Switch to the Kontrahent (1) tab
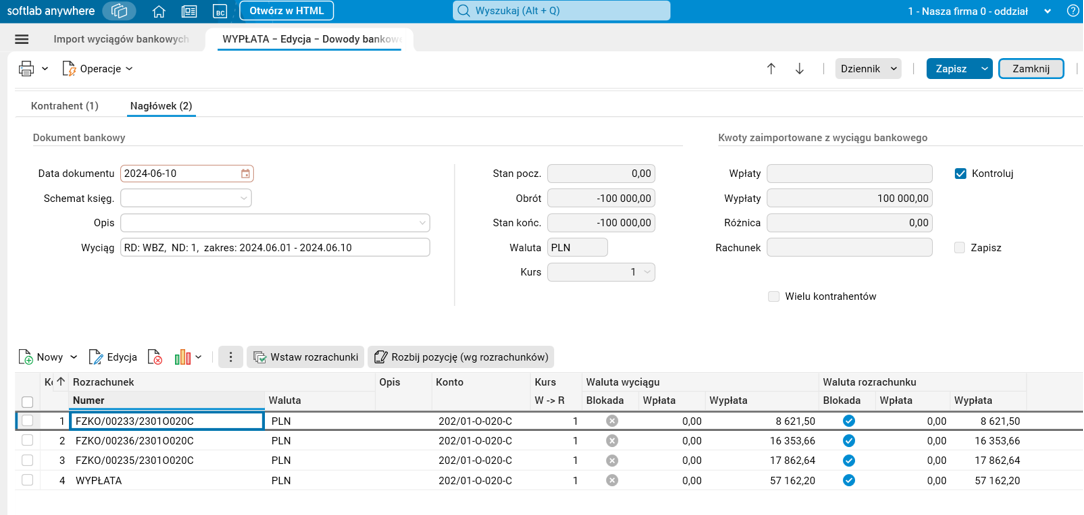The image size is (1084, 515). (65, 106)
